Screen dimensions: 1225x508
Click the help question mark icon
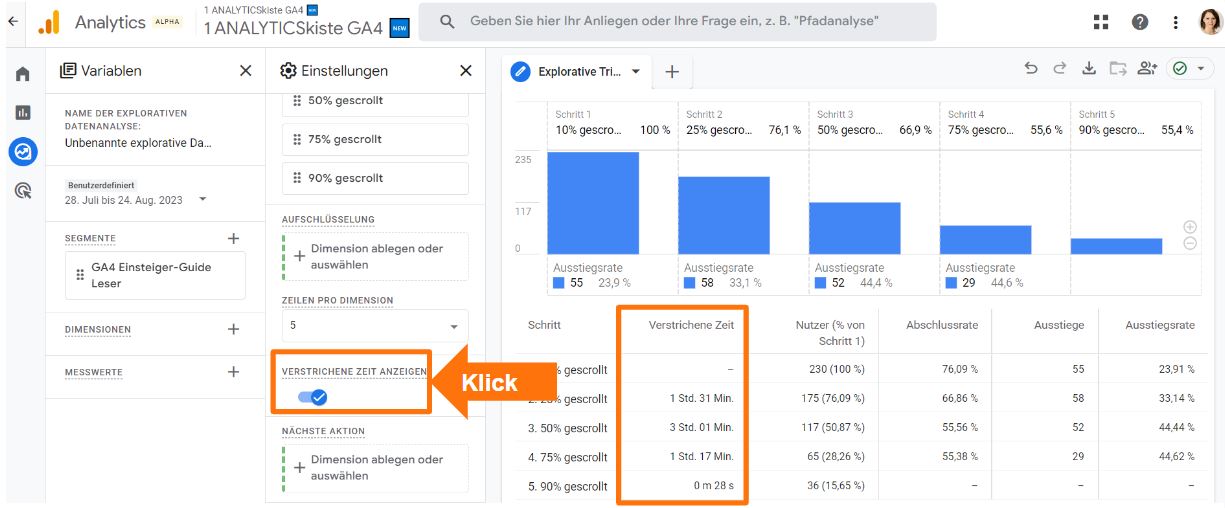click(x=1139, y=22)
